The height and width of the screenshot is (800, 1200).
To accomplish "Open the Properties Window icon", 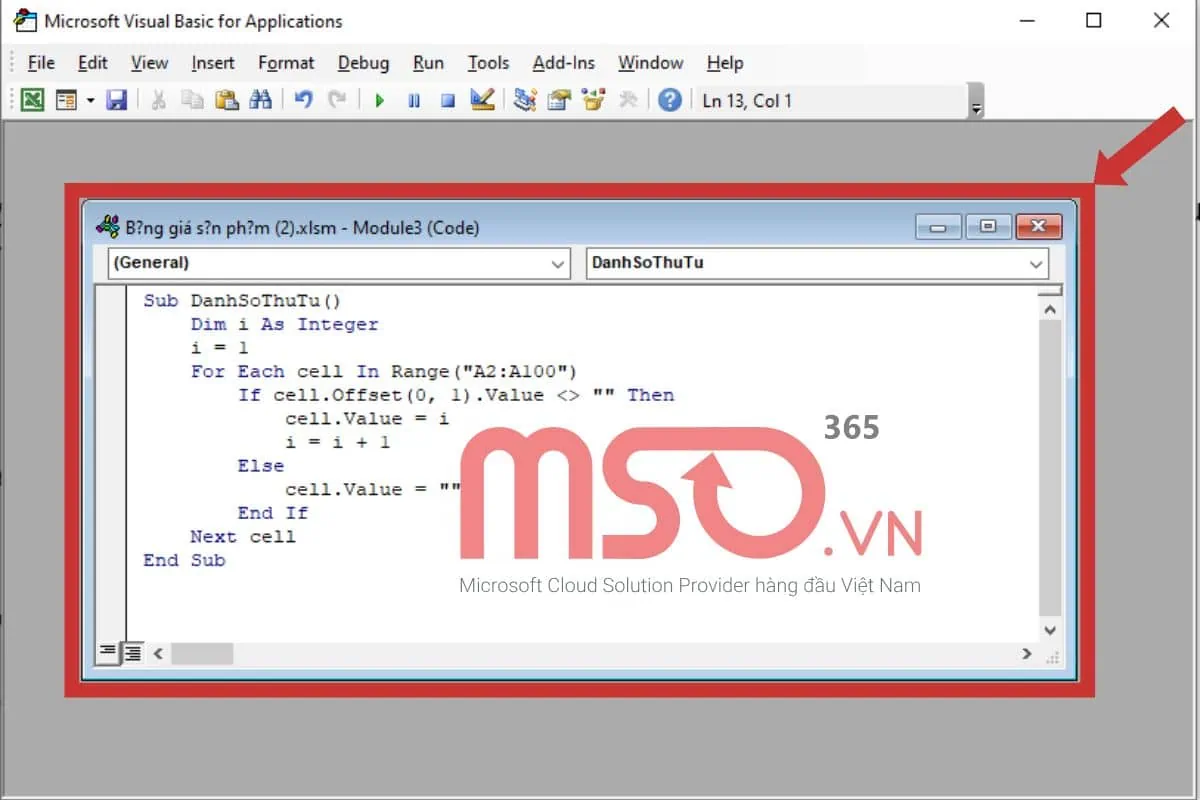I will tap(560, 100).
